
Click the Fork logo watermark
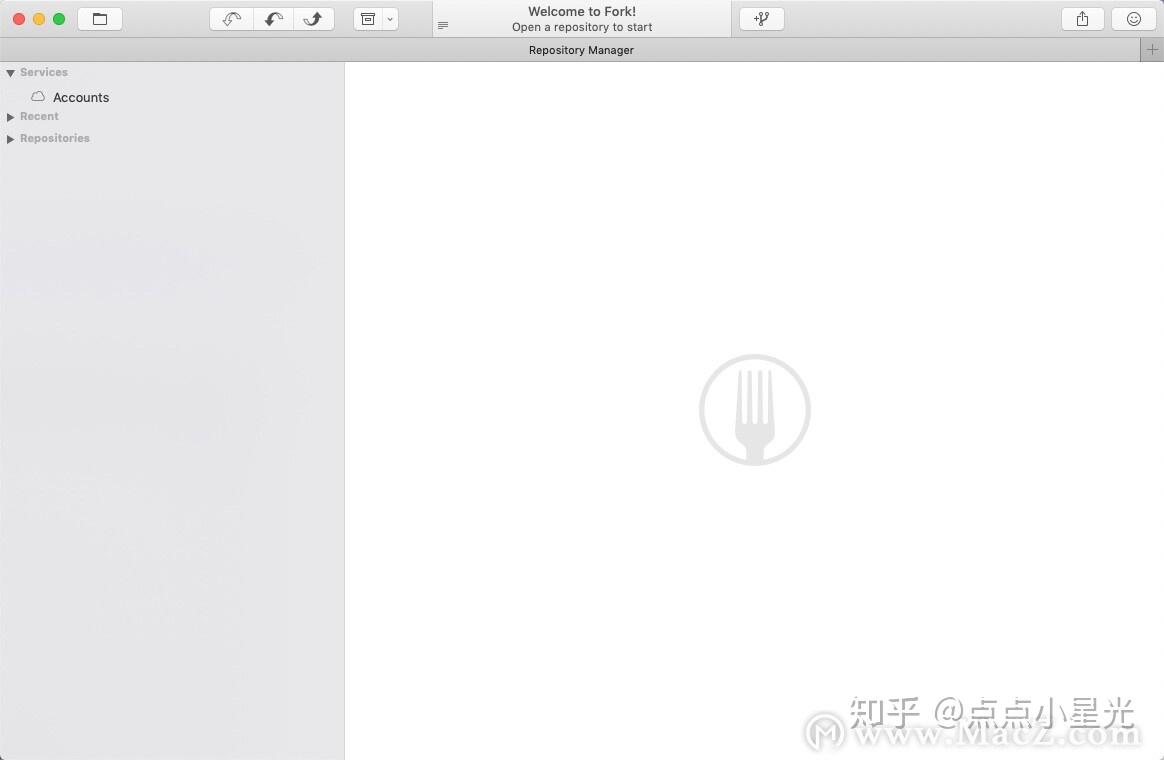pyautogui.click(x=755, y=410)
